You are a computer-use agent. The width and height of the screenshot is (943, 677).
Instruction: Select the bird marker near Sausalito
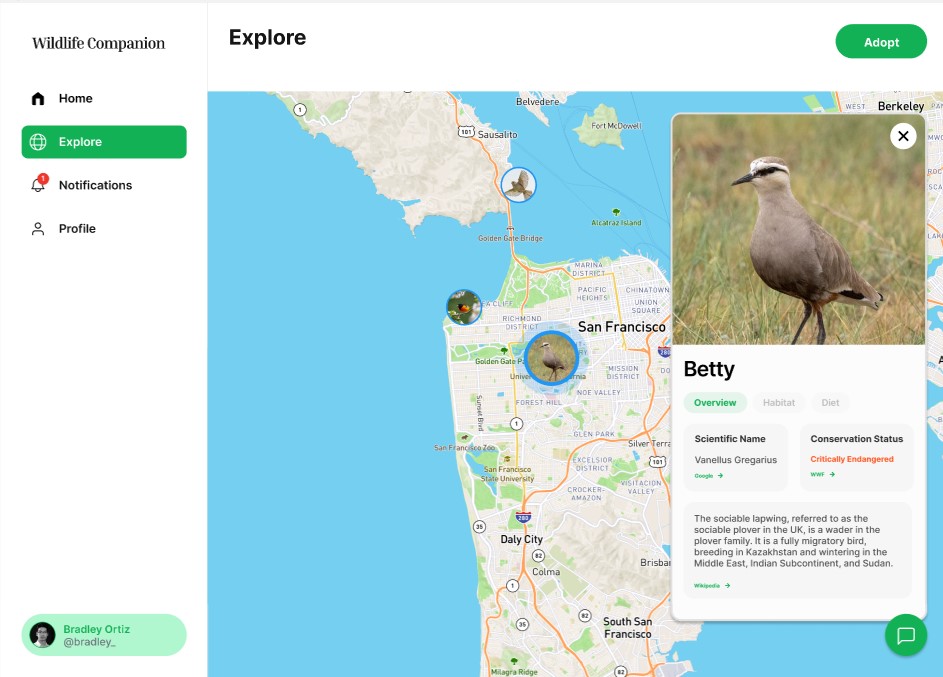518,184
